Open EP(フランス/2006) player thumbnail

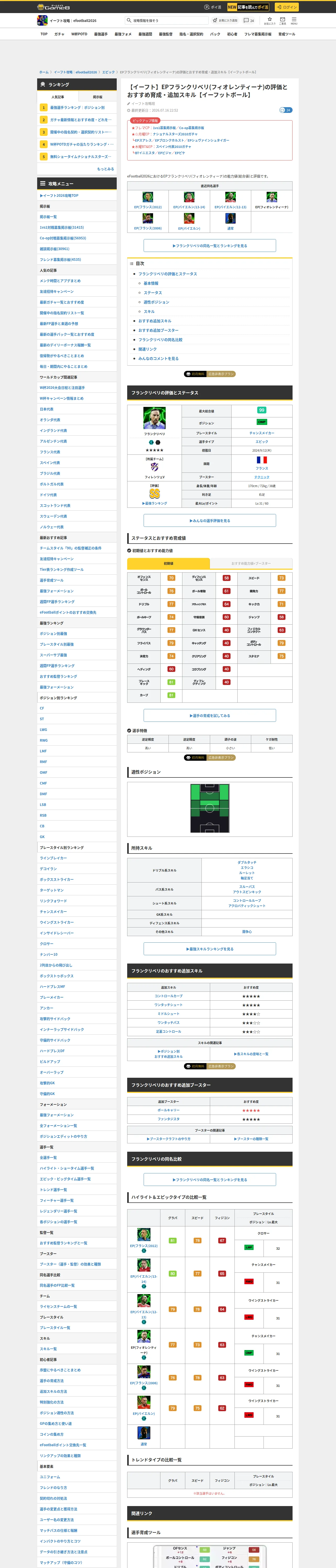tap(148, 218)
